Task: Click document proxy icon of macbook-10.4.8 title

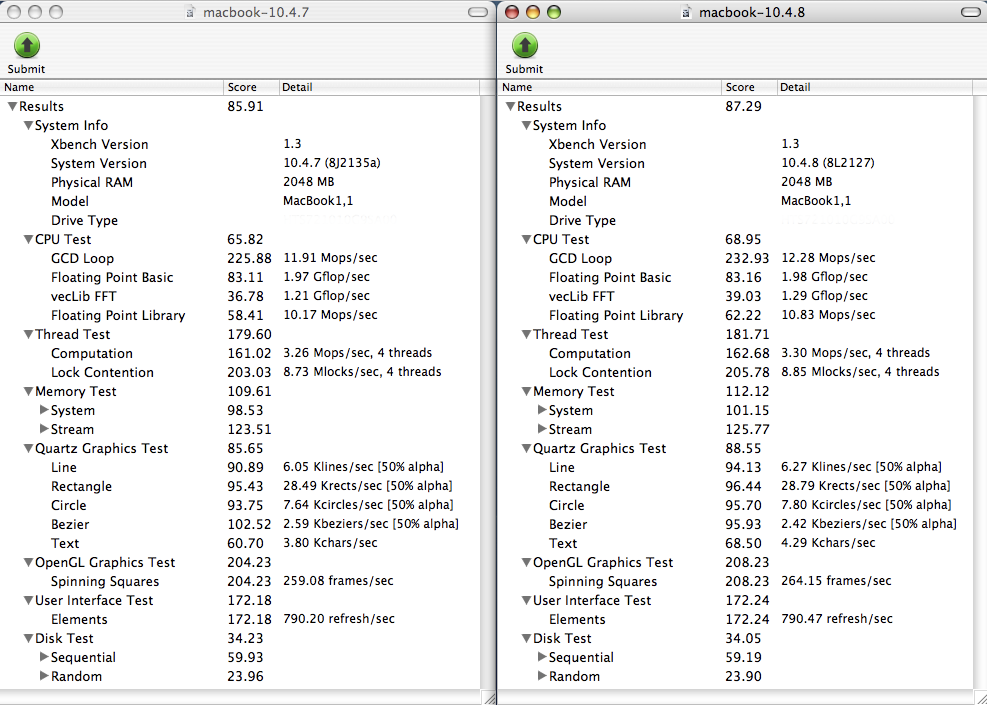Action: tap(687, 12)
